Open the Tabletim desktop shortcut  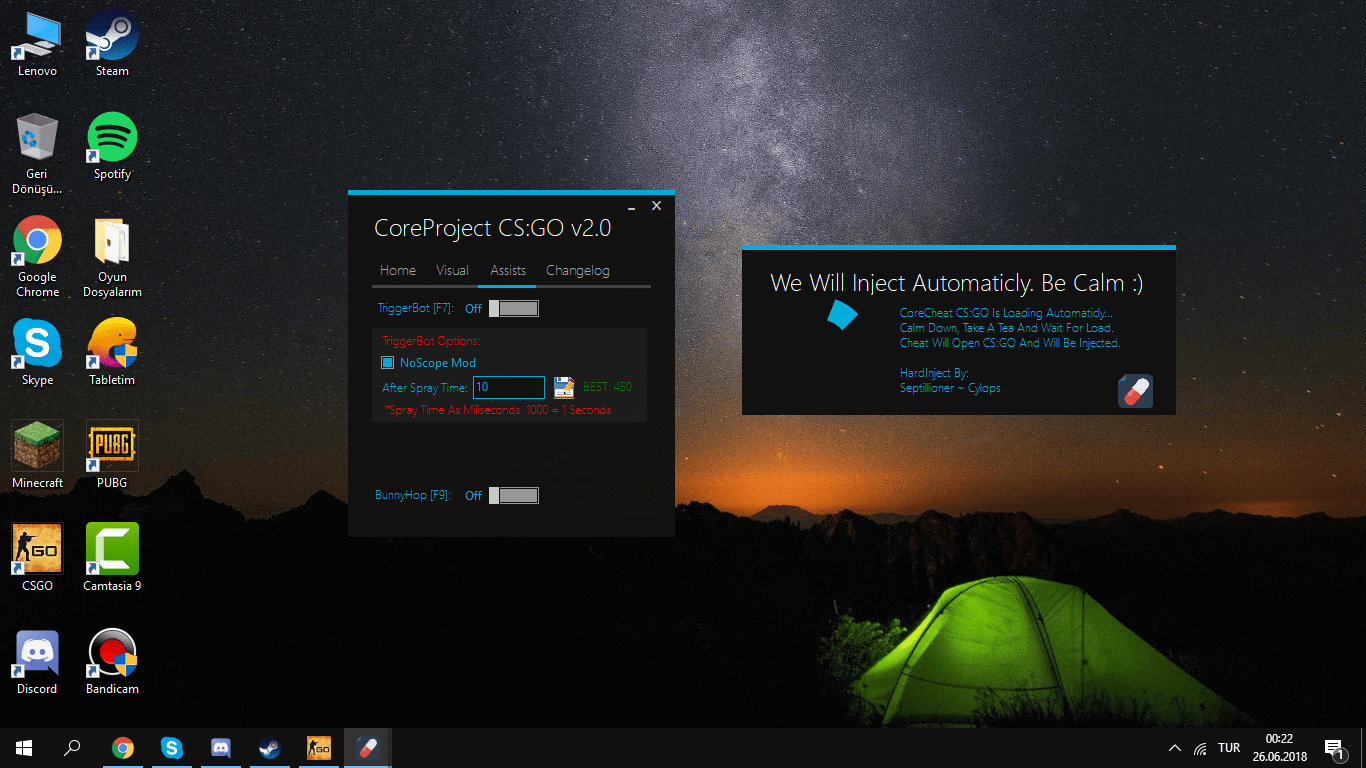tap(112, 353)
